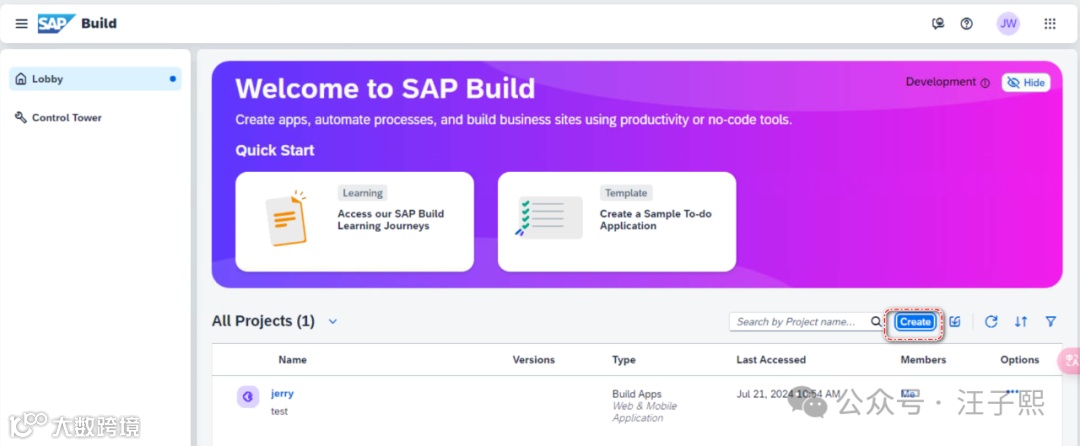
Task: Open the jerry project link
Action: tap(282, 394)
